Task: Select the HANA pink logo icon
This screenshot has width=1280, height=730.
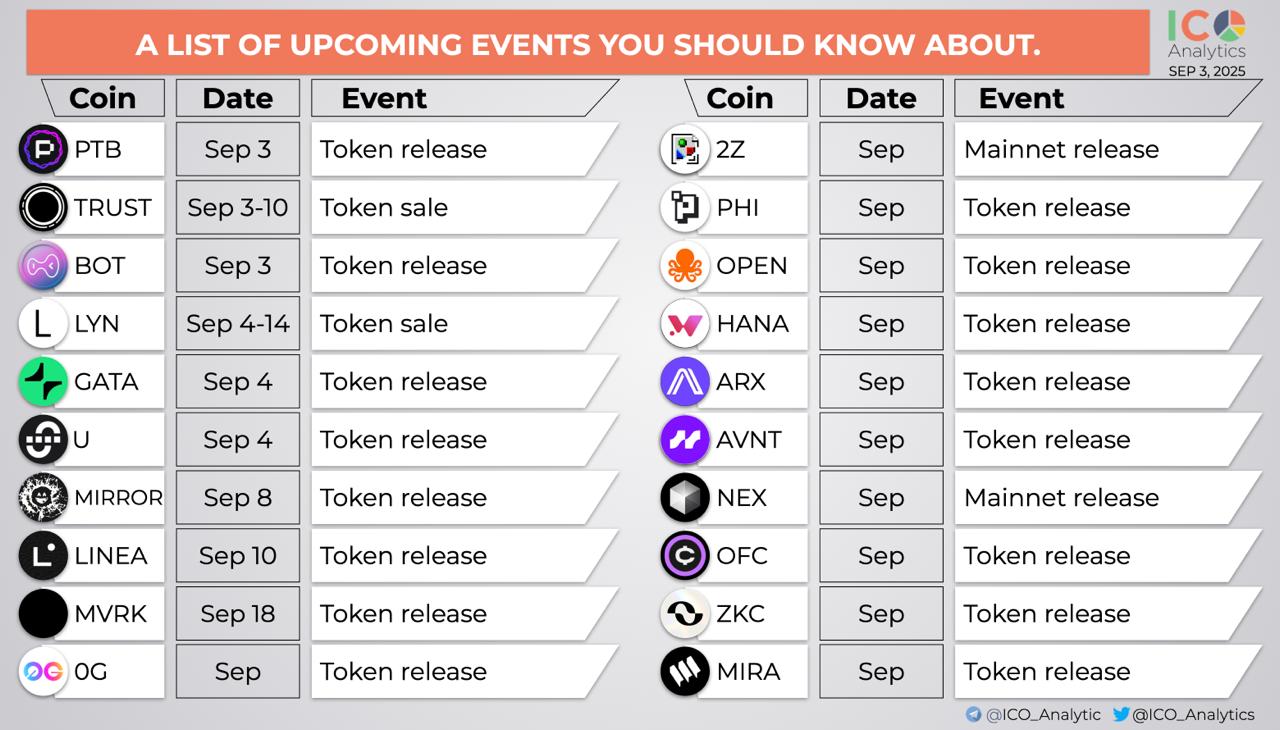Action: click(x=685, y=324)
